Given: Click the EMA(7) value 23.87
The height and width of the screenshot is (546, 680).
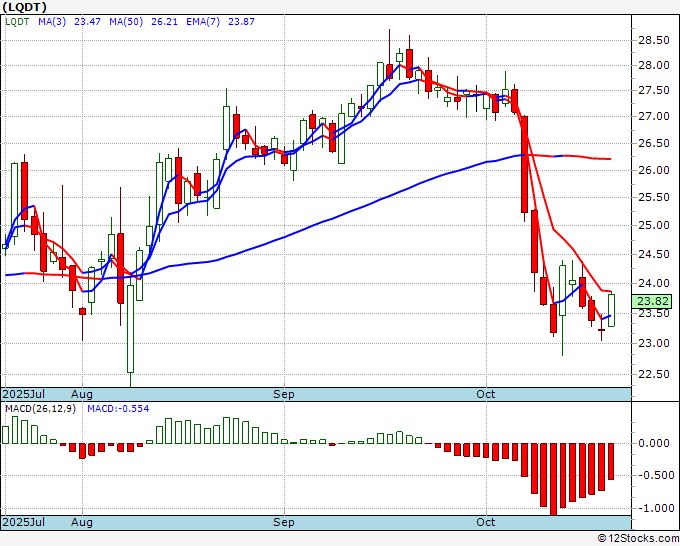Looking at the screenshot, I should click(241, 22).
